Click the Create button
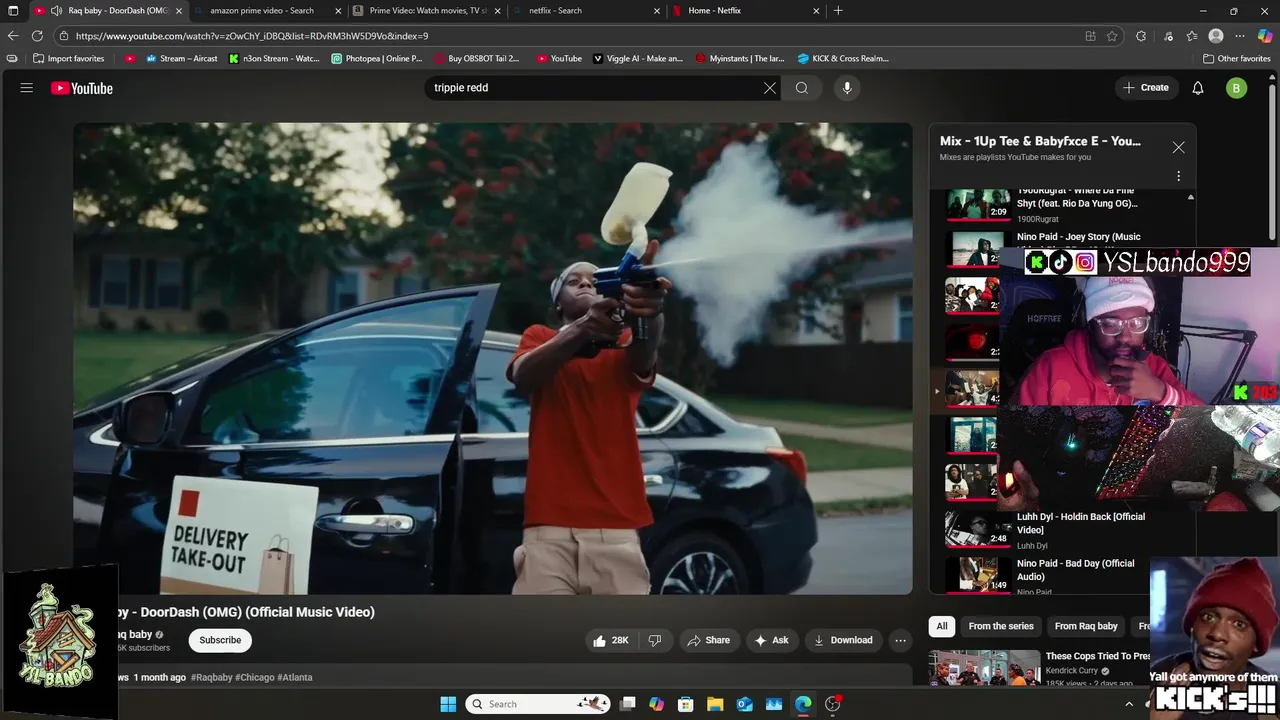 click(1146, 88)
